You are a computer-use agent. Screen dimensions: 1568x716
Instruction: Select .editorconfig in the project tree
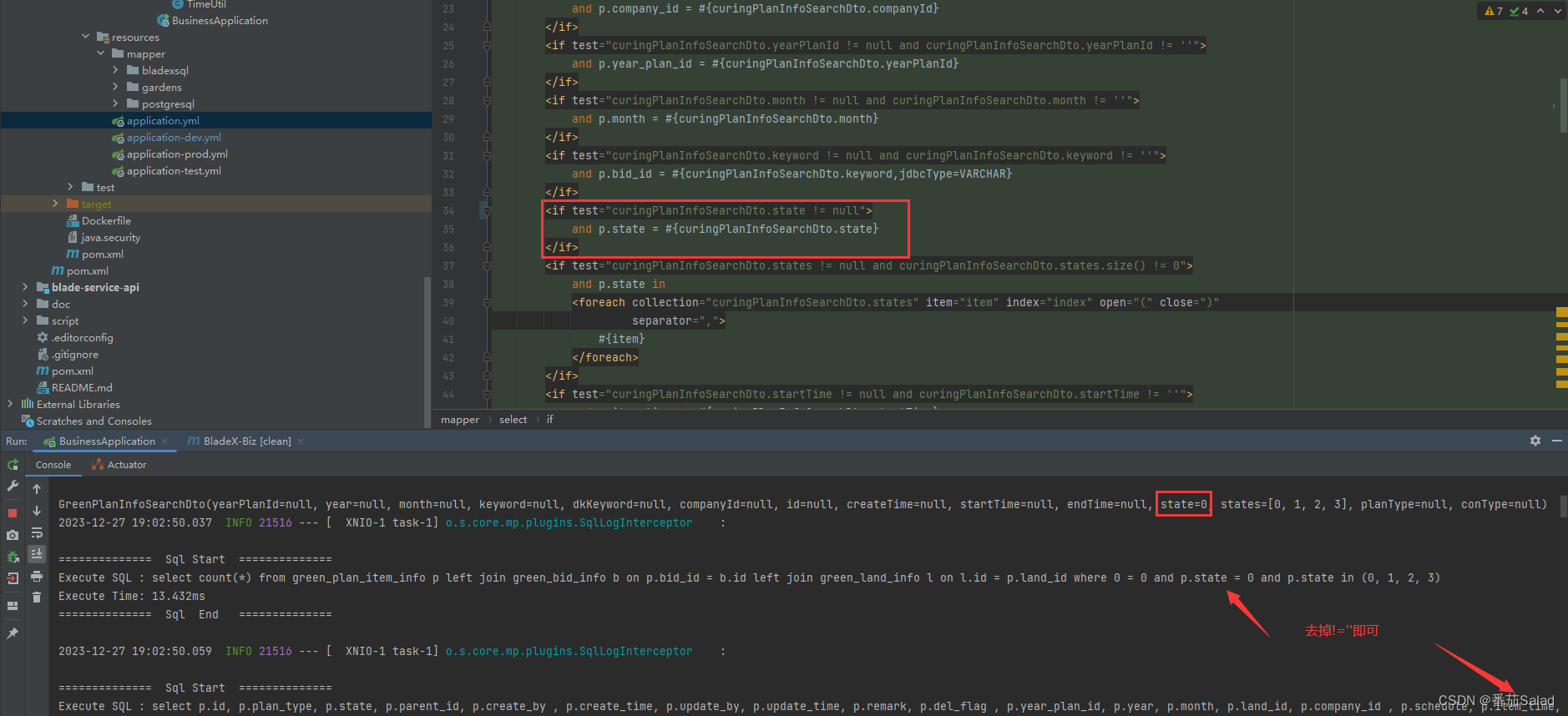(x=82, y=337)
